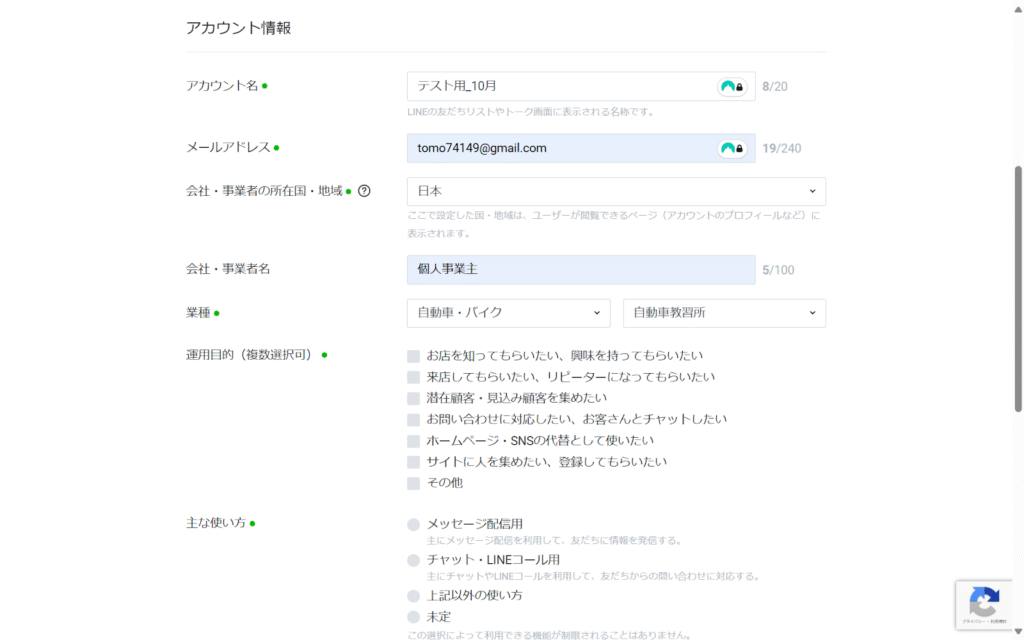
Task: Click the 会社・事業者名 input field
Action: pyautogui.click(x=580, y=270)
